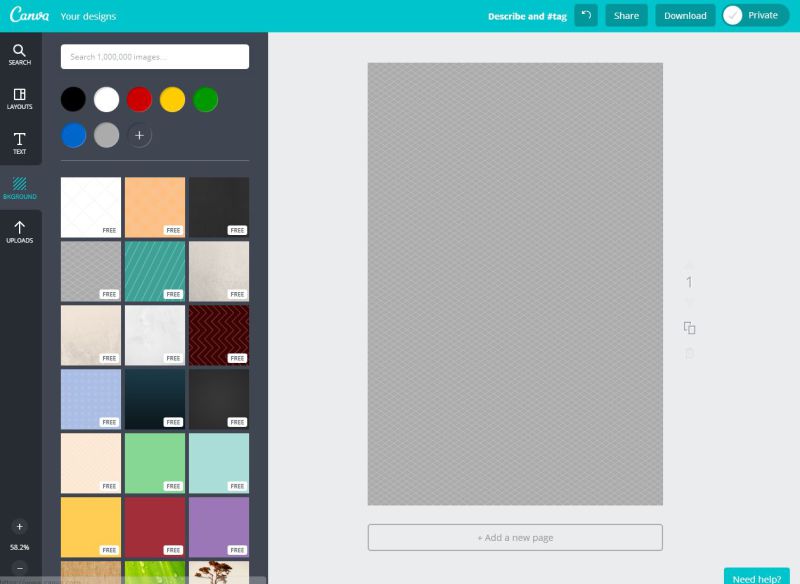Zoom in with the plus button
800x584 pixels.
[x=19, y=526]
